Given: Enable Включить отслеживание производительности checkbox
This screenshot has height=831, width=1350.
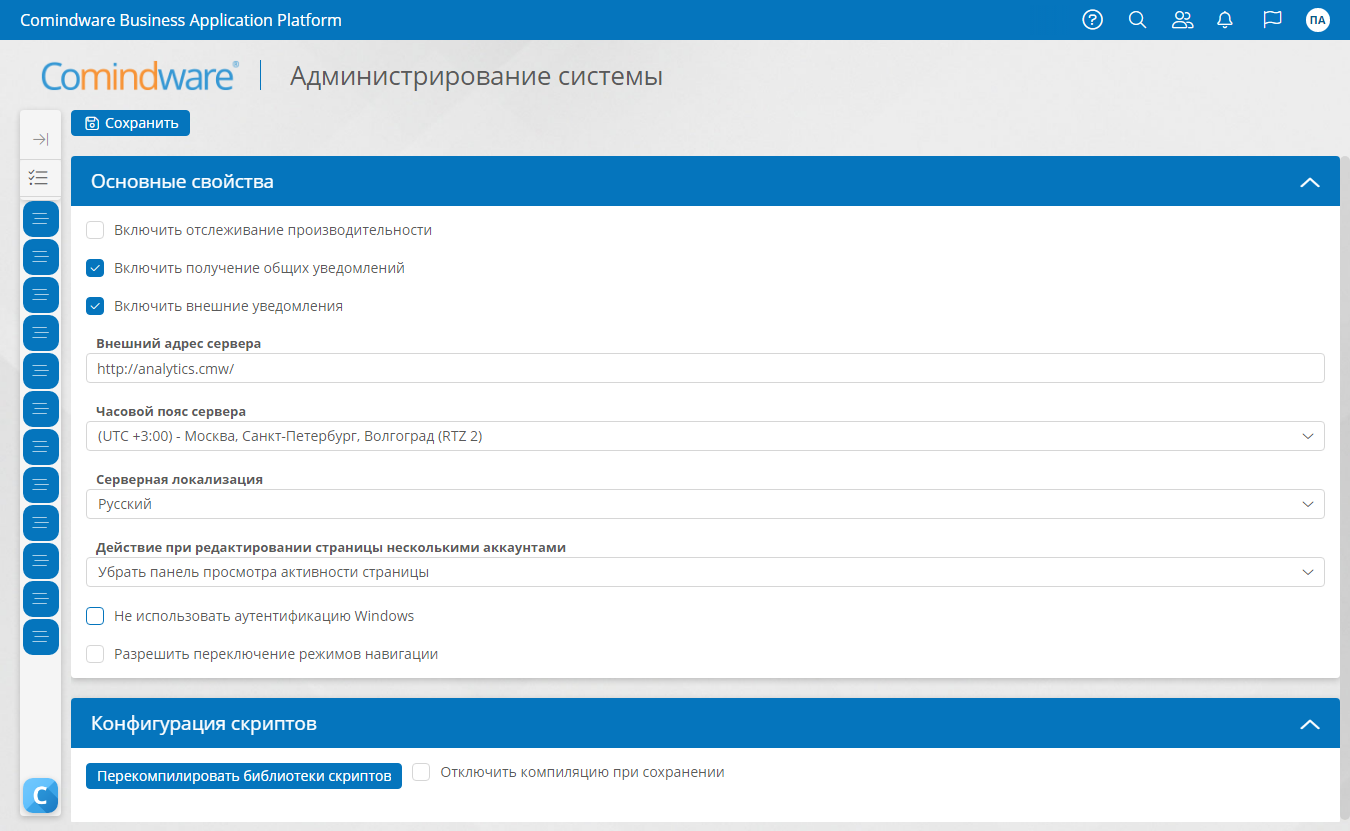Looking at the screenshot, I should 95,230.
